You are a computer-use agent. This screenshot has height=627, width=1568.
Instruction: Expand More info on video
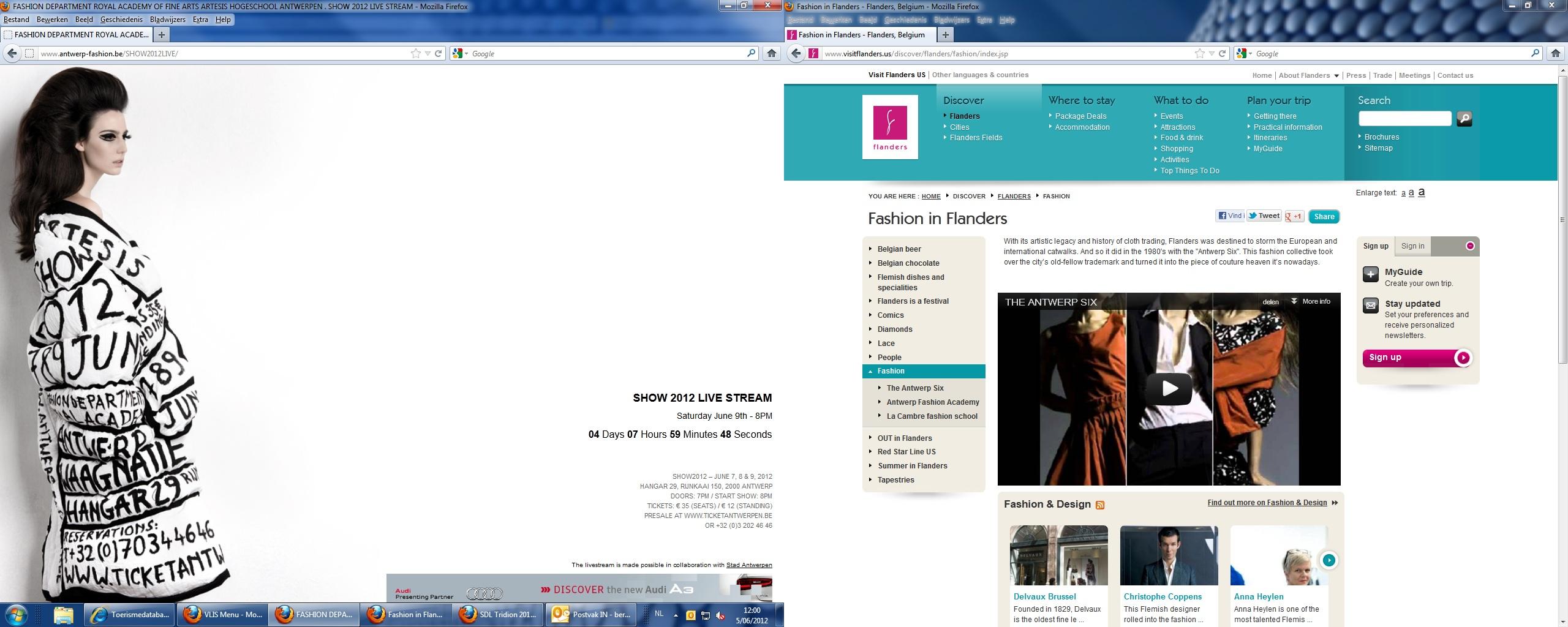coord(1311,301)
